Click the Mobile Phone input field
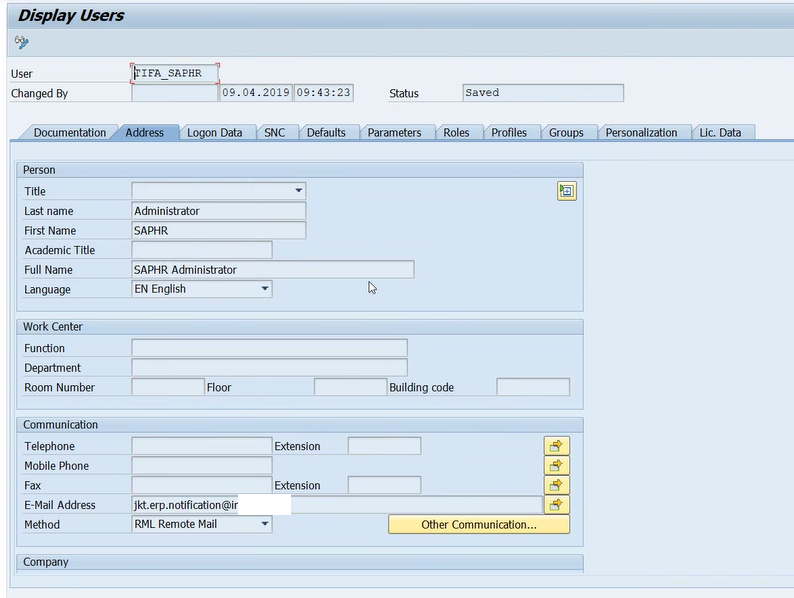The width and height of the screenshot is (794, 598). pyautogui.click(x=202, y=465)
